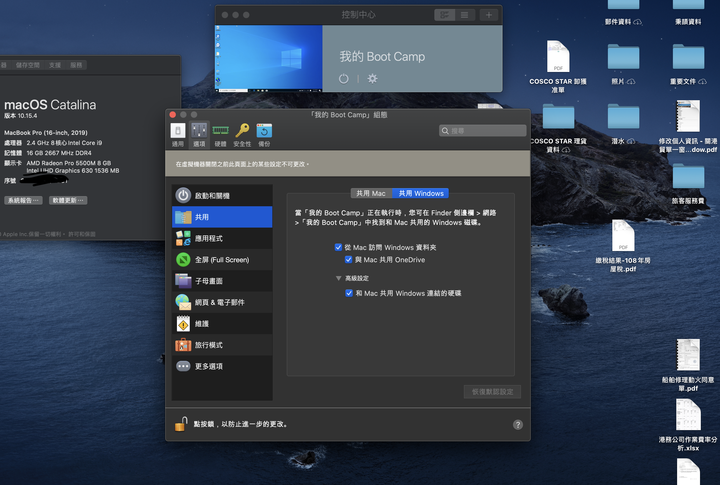The image size is (720, 485).
Task: Toggle 從 Mac 訪問 Windows 資料夾 checkbox
Action: tap(338, 247)
